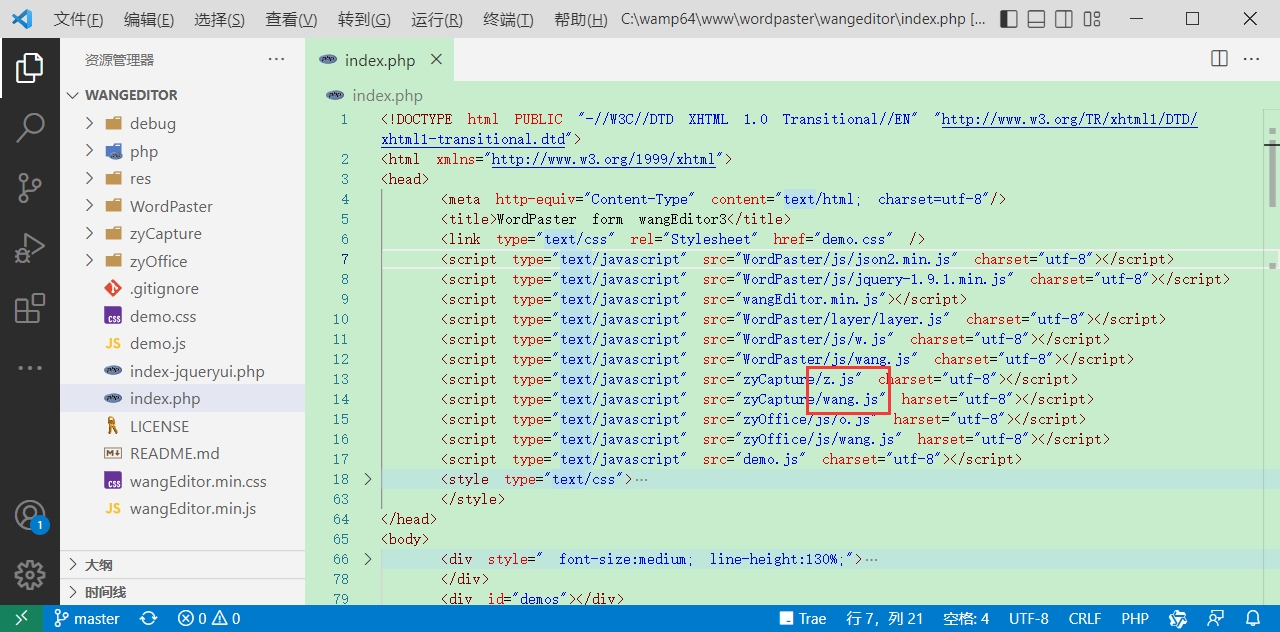Image resolution: width=1280 pixels, height=632 pixels.
Task: Split the editor to the right
Action: click(1219, 59)
